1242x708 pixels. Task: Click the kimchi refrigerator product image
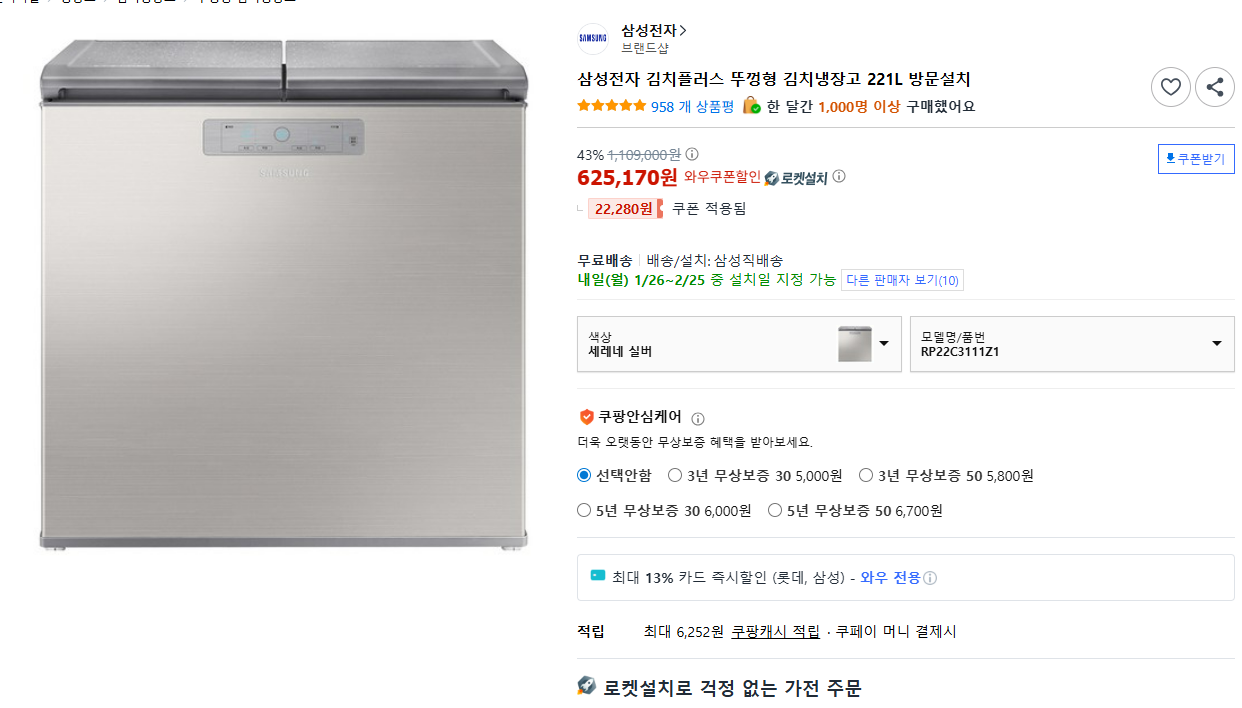[x=284, y=295]
